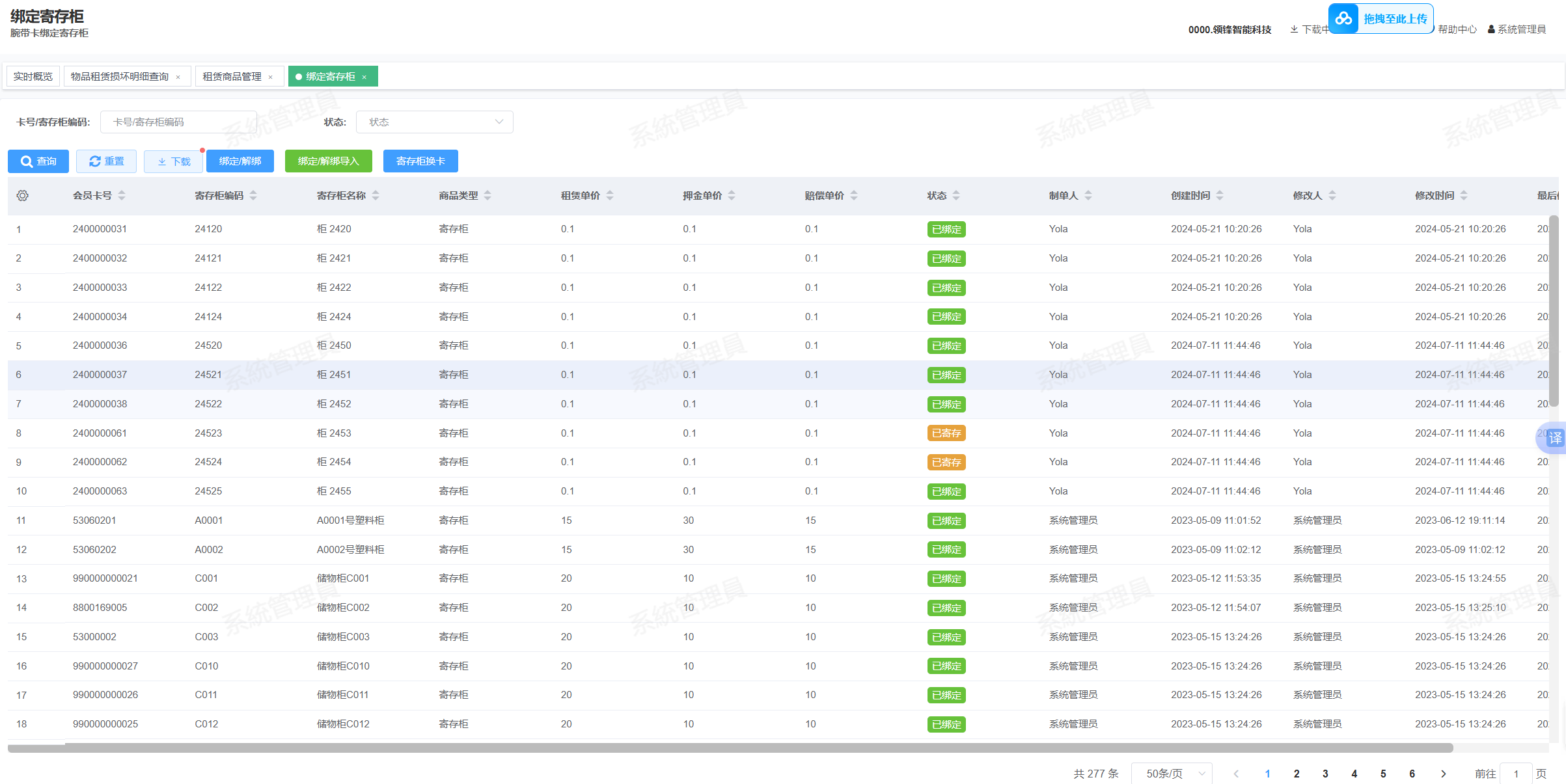Sort by 状态 column arrows
Image resolution: width=1566 pixels, height=784 pixels.
coord(956,195)
